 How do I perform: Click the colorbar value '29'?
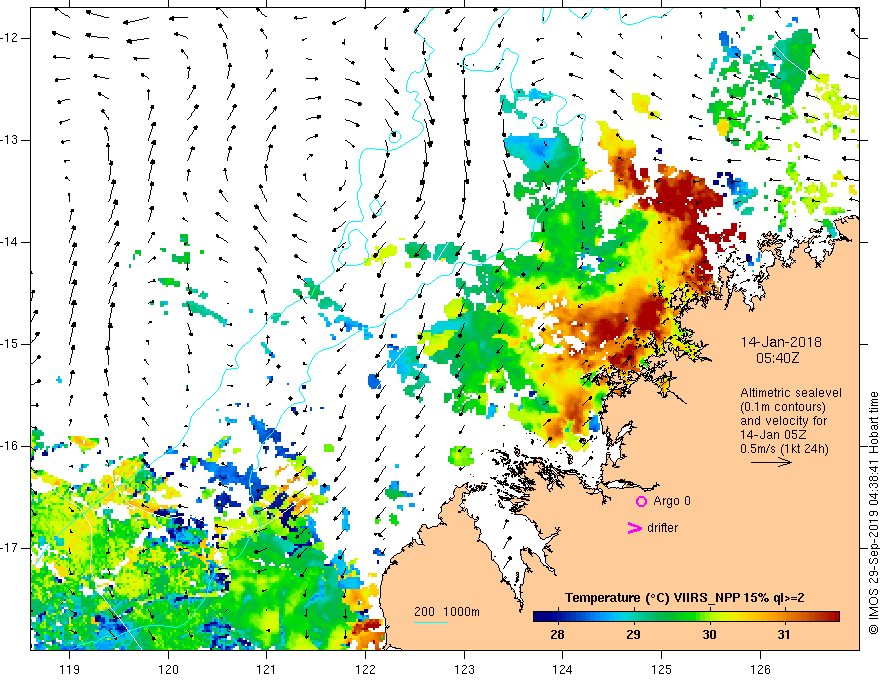pyautogui.click(x=633, y=635)
